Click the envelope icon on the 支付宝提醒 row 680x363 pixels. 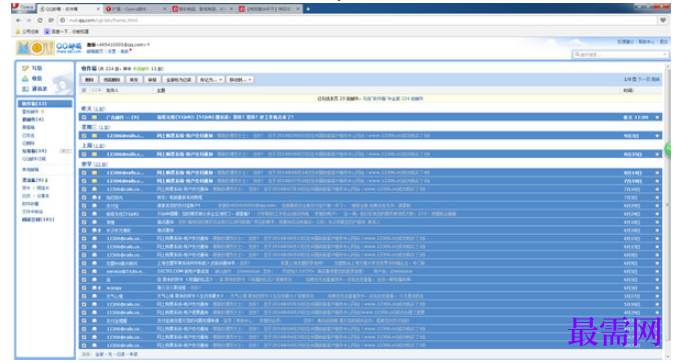[94, 321]
